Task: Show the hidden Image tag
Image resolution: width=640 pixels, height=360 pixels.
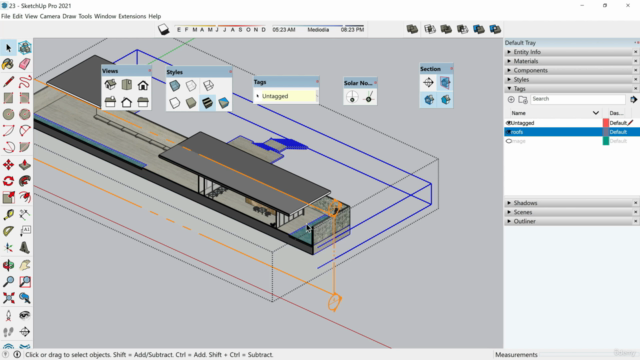Action: (509, 141)
